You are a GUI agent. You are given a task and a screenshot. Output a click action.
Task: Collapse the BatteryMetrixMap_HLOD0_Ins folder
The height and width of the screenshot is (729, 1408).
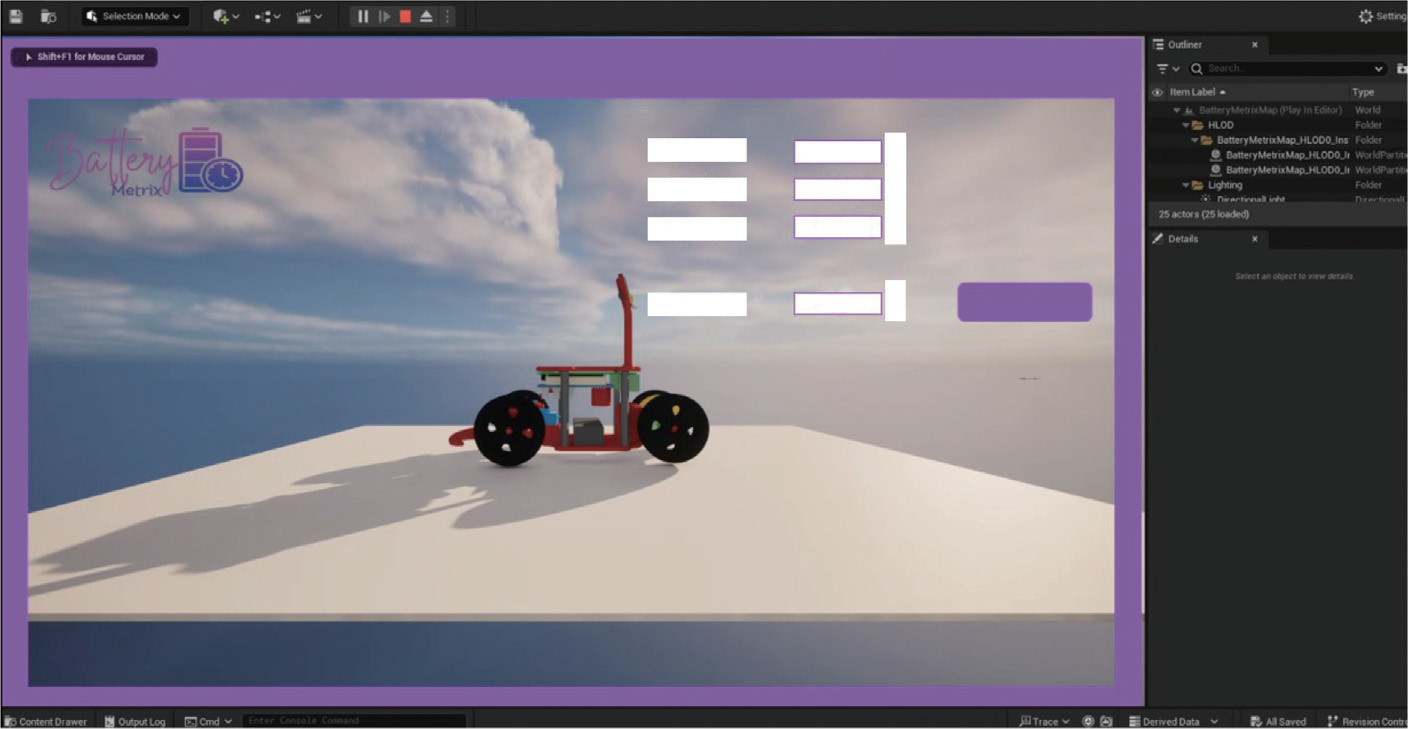1194,140
